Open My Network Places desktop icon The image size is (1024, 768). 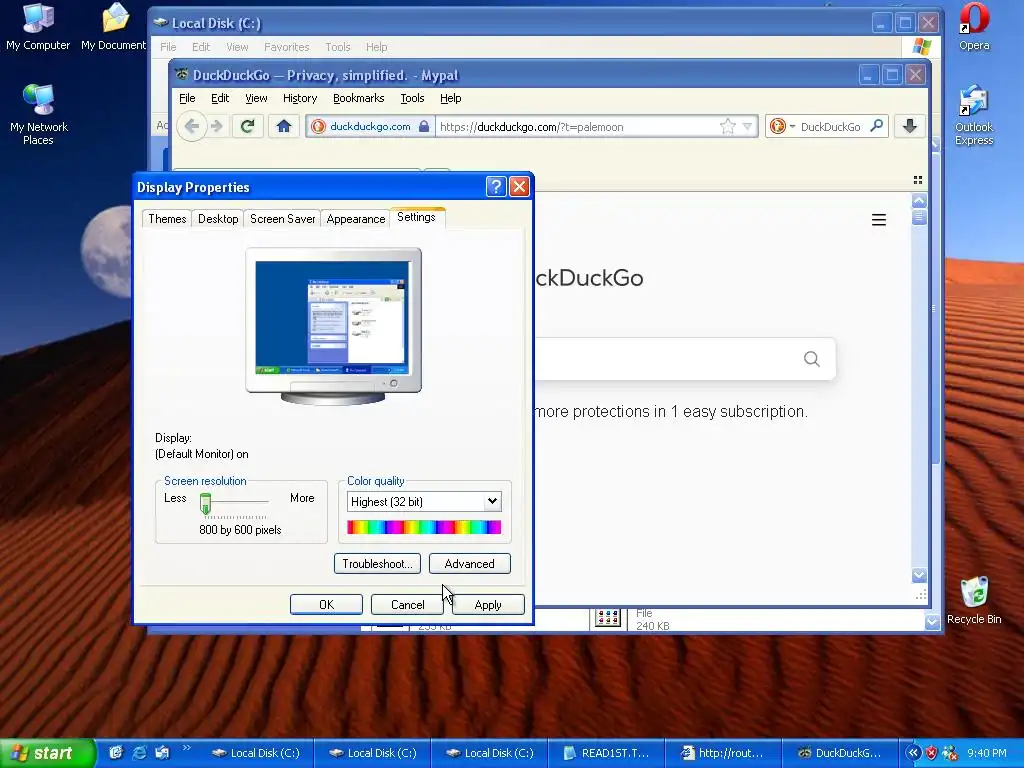point(39,114)
